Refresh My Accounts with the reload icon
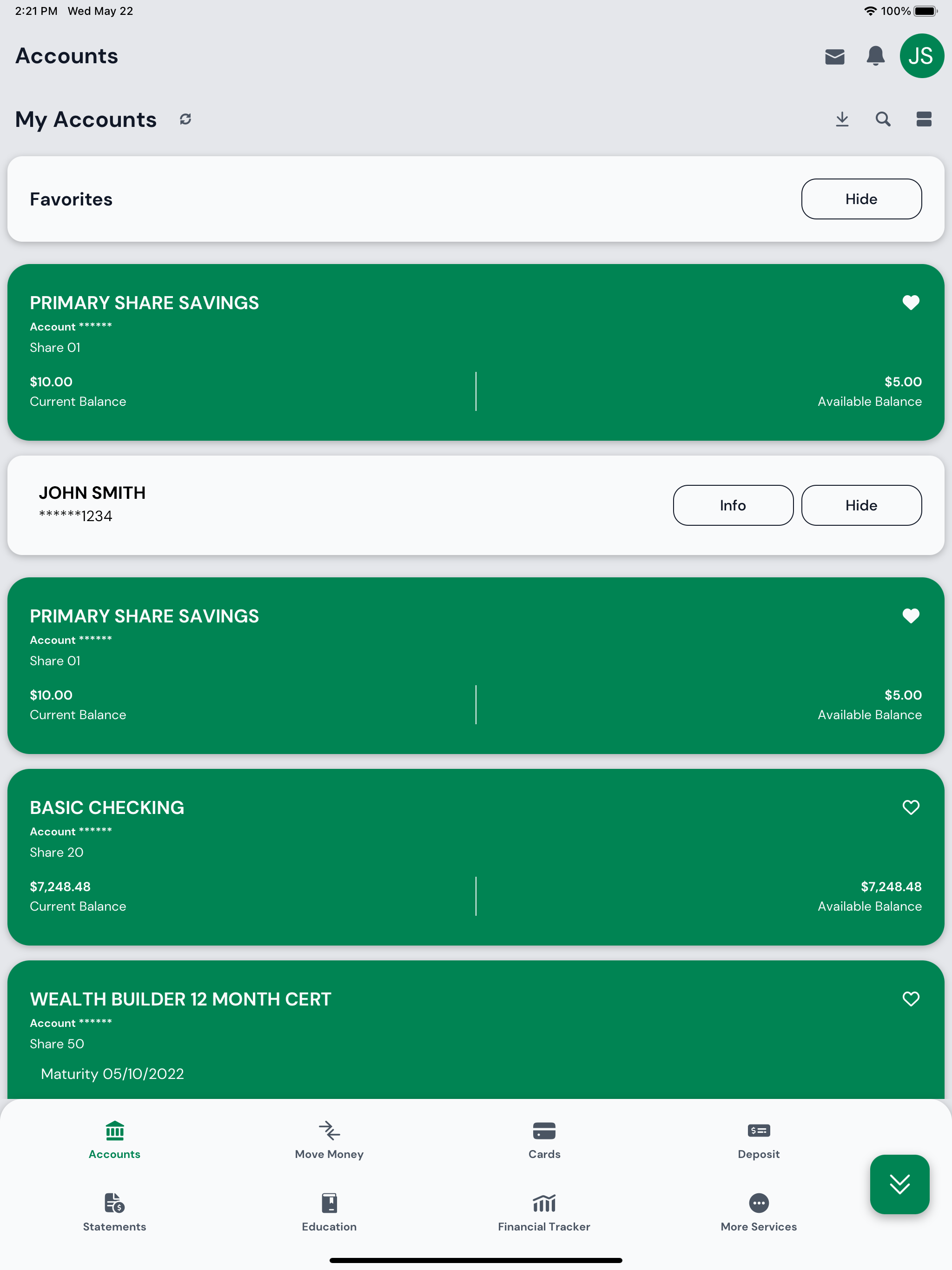The image size is (952, 1270). click(185, 119)
